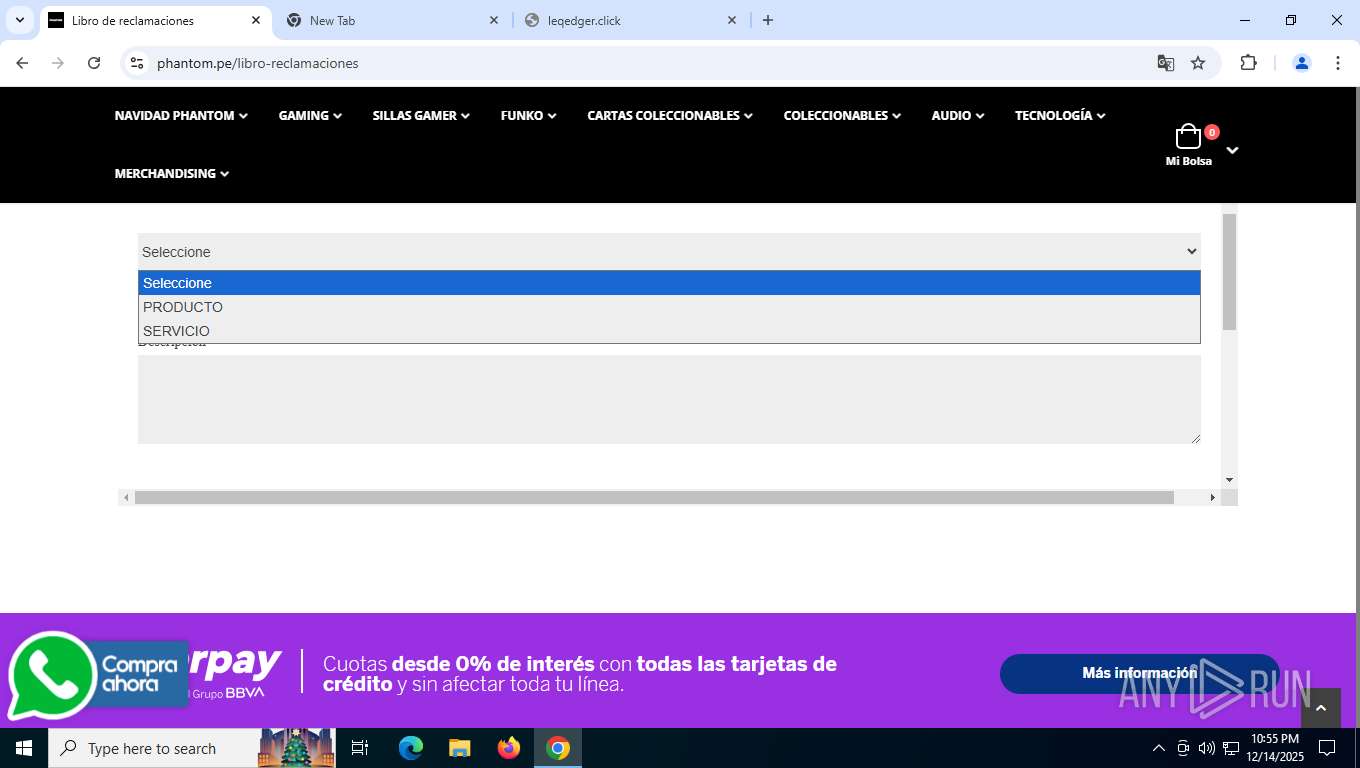This screenshot has height=768, width=1360.
Task: Click the horizontal scrollbar left arrow
Action: click(126, 497)
